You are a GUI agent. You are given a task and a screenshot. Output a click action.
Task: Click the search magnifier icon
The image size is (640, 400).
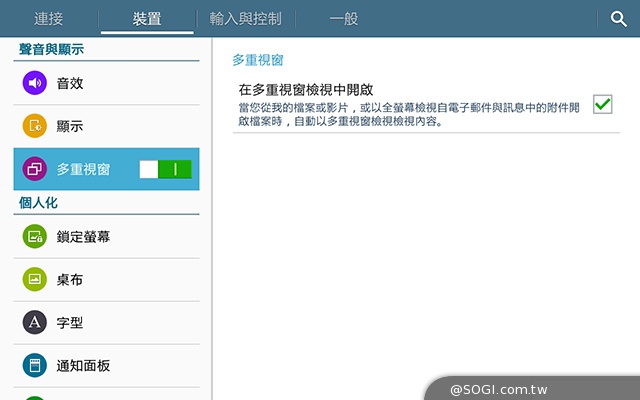click(x=618, y=18)
